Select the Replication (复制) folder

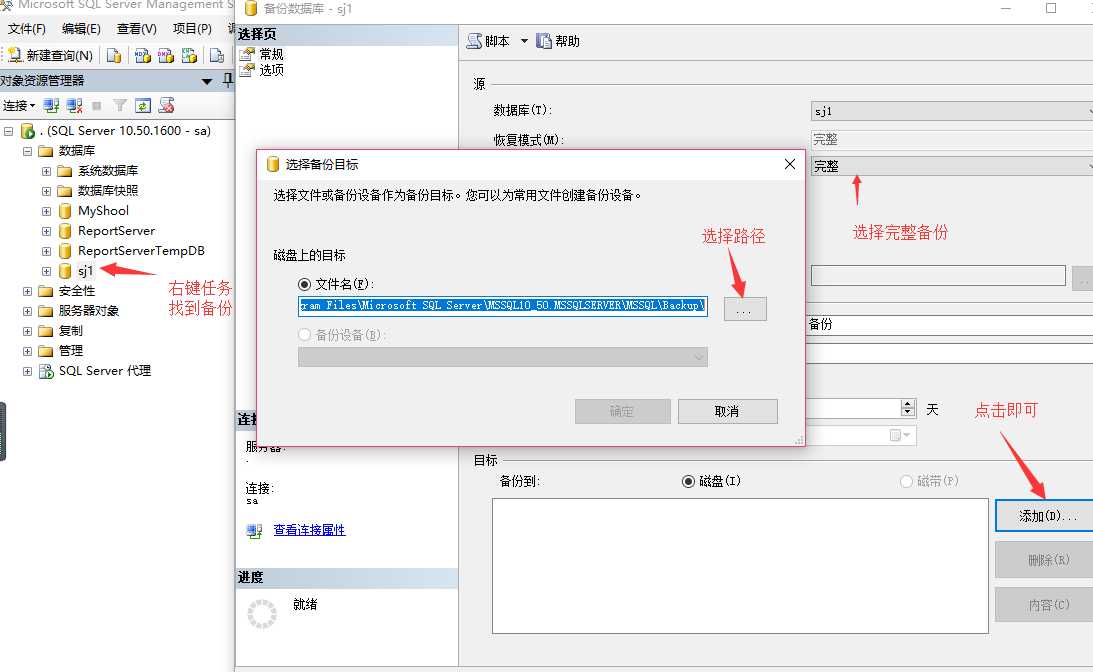point(70,330)
